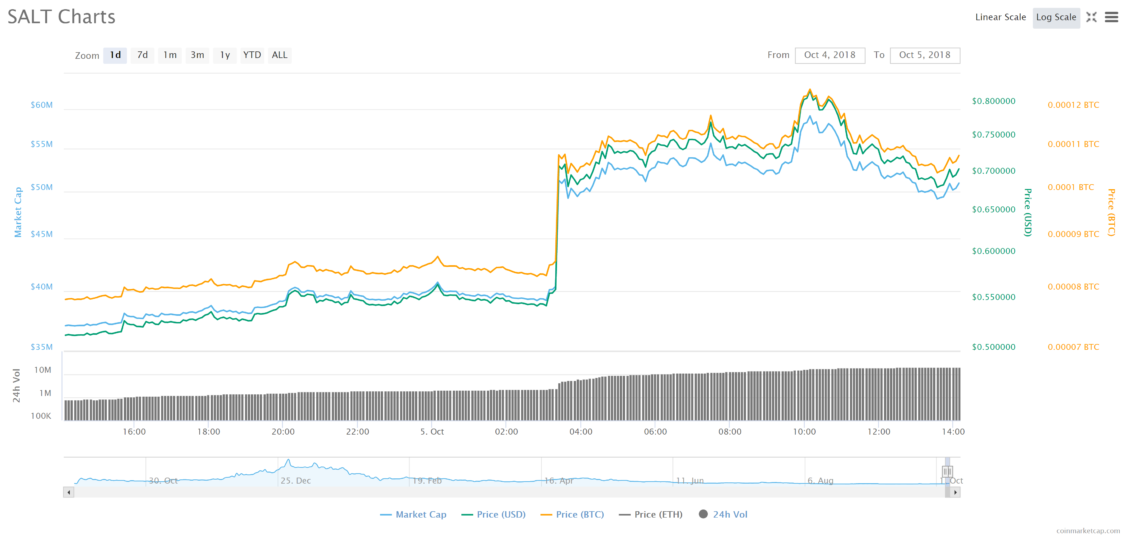
Task: Select 1d zoom range
Action: point(116,55)
